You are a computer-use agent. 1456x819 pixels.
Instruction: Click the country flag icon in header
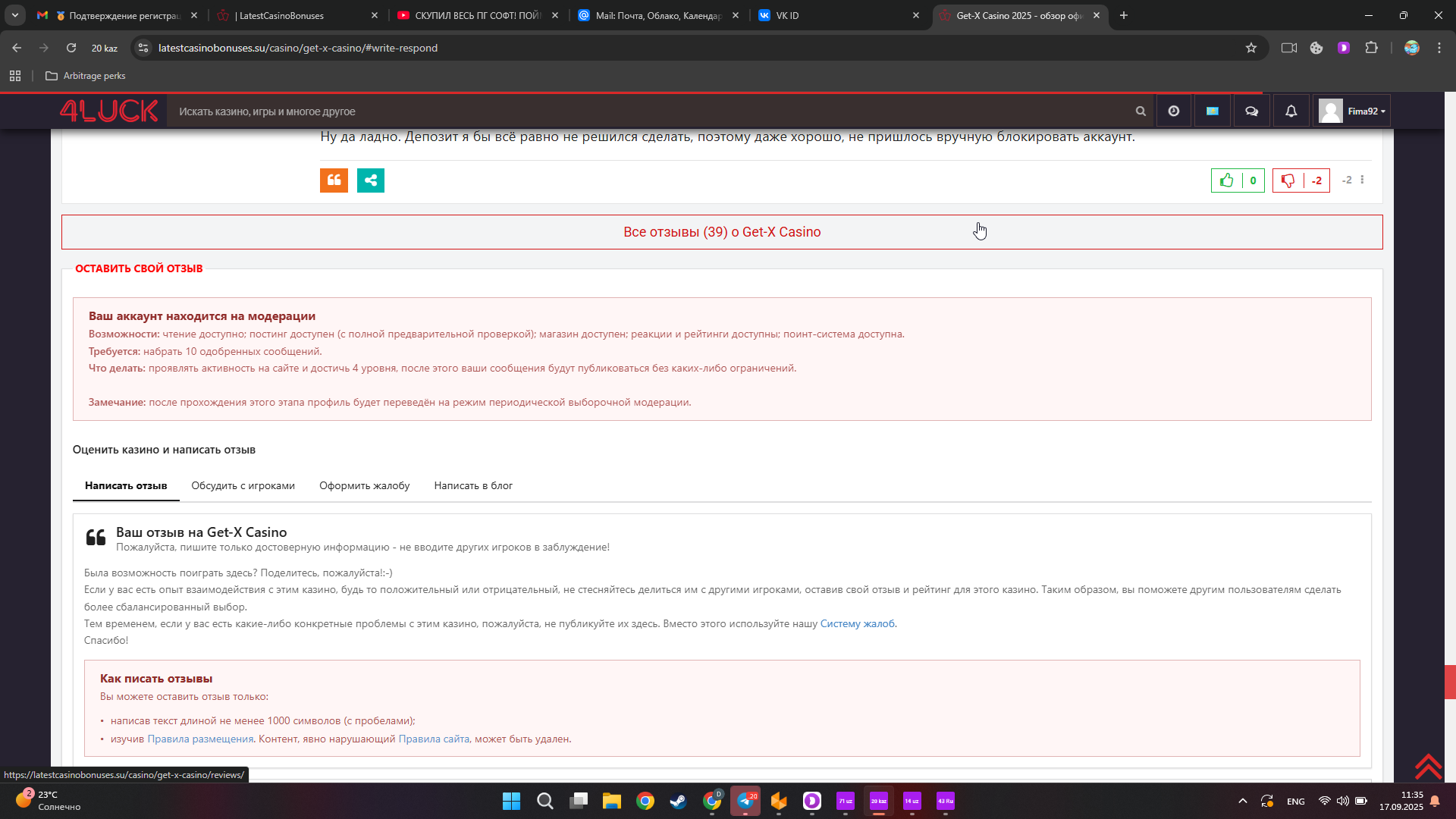pos(1213,111)
